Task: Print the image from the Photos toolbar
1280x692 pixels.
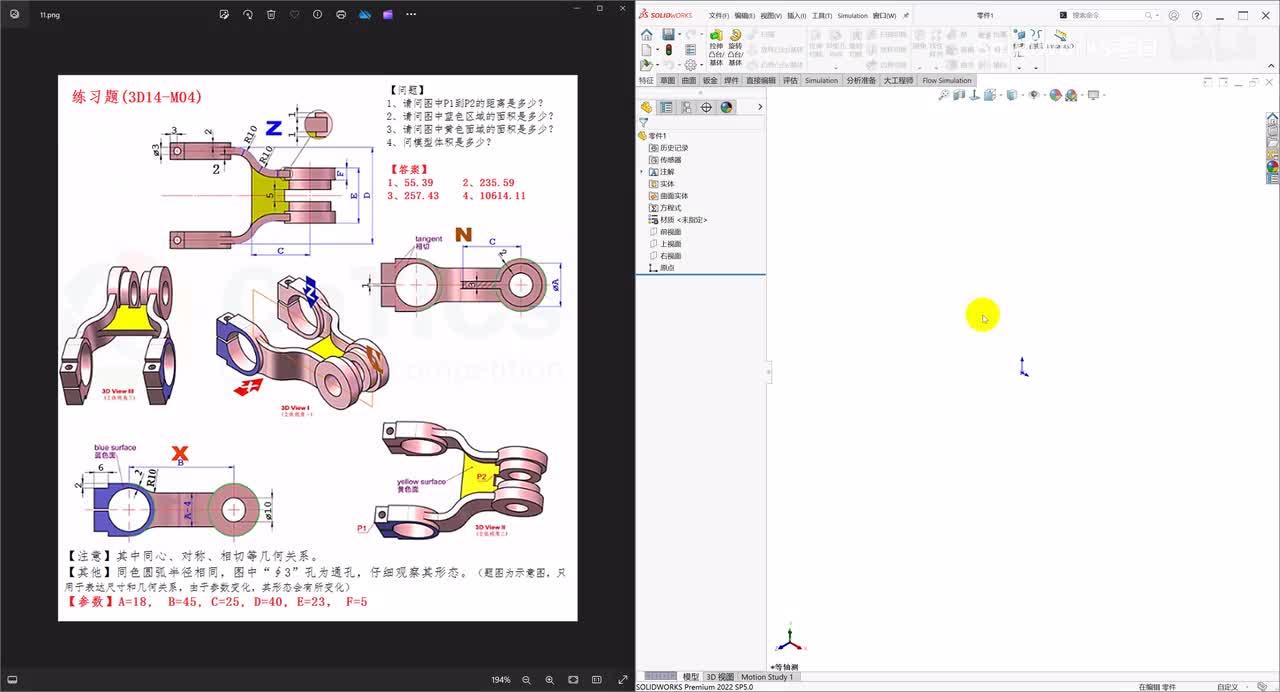Action: (x=341, y=15)
